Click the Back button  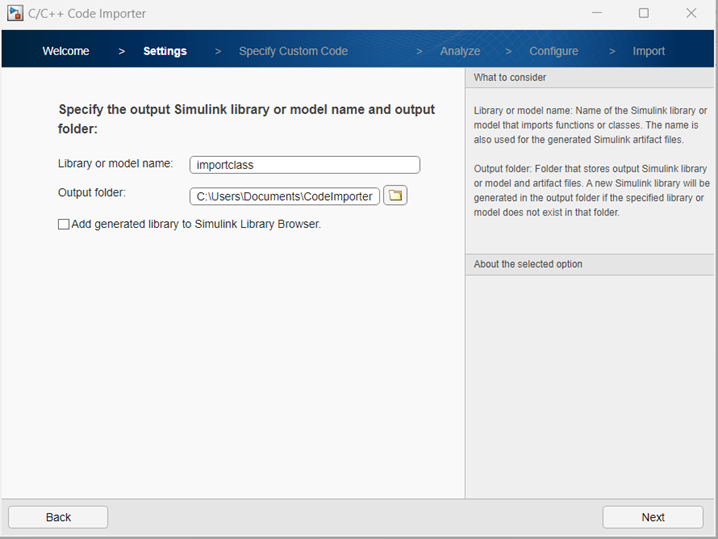click(x=58, y=517)
